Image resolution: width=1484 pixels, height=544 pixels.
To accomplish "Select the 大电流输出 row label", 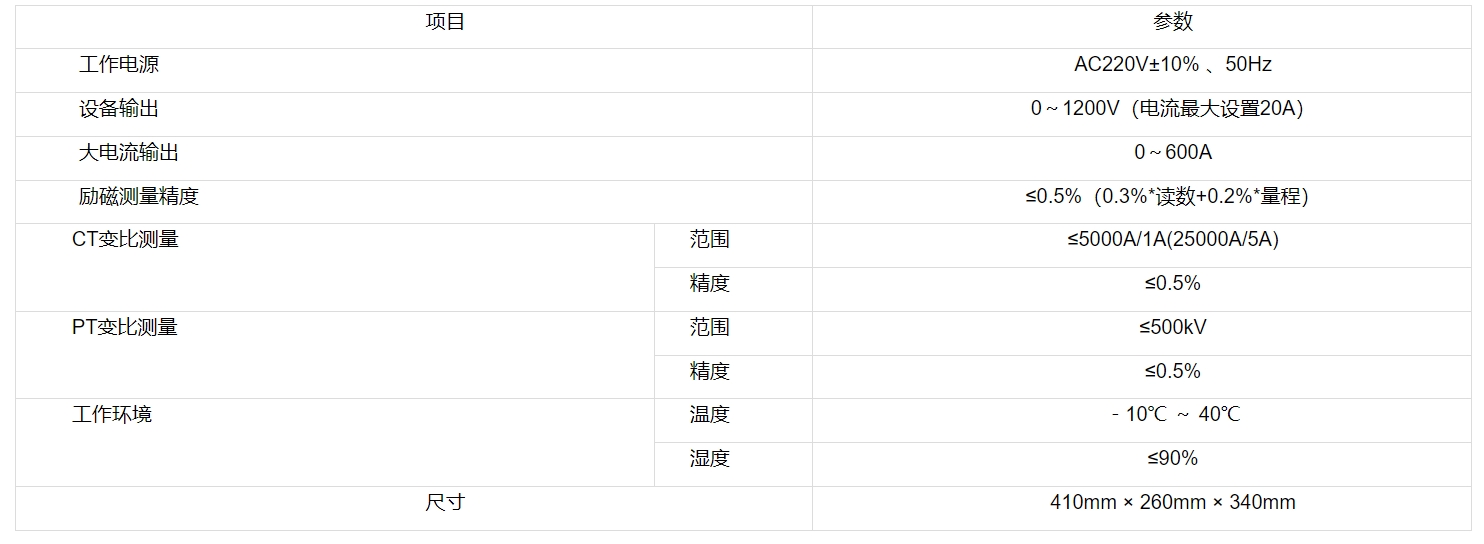I will pyautogui.click(x=129, y=153).
